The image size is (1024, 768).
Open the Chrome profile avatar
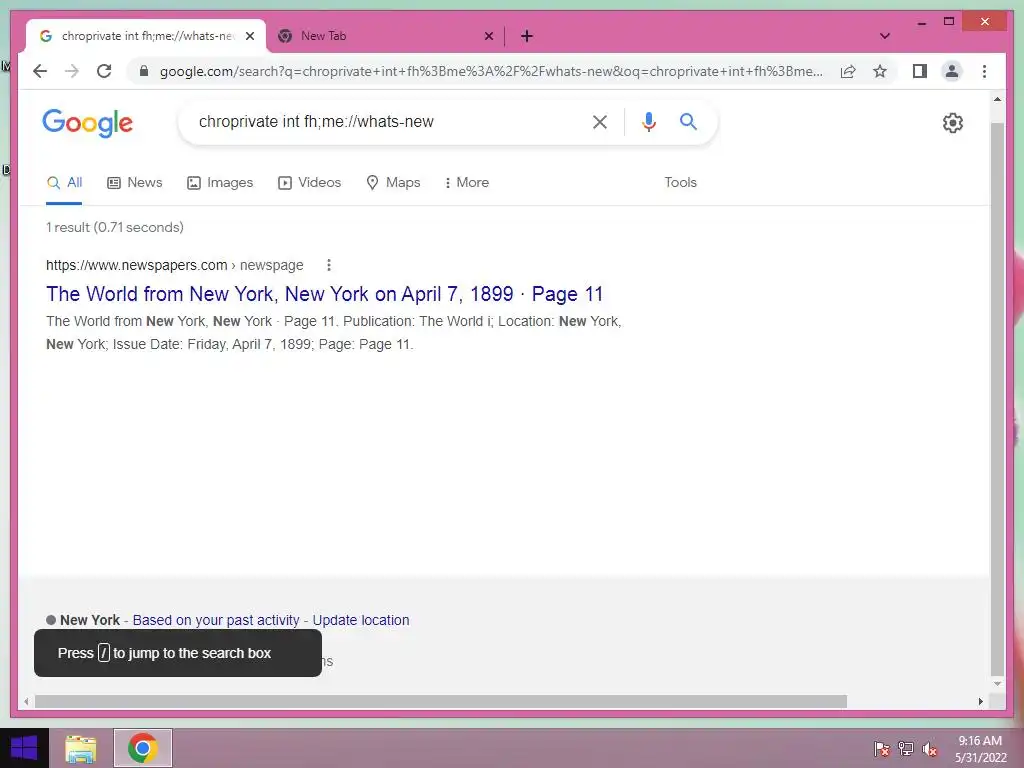click(952, 71)
